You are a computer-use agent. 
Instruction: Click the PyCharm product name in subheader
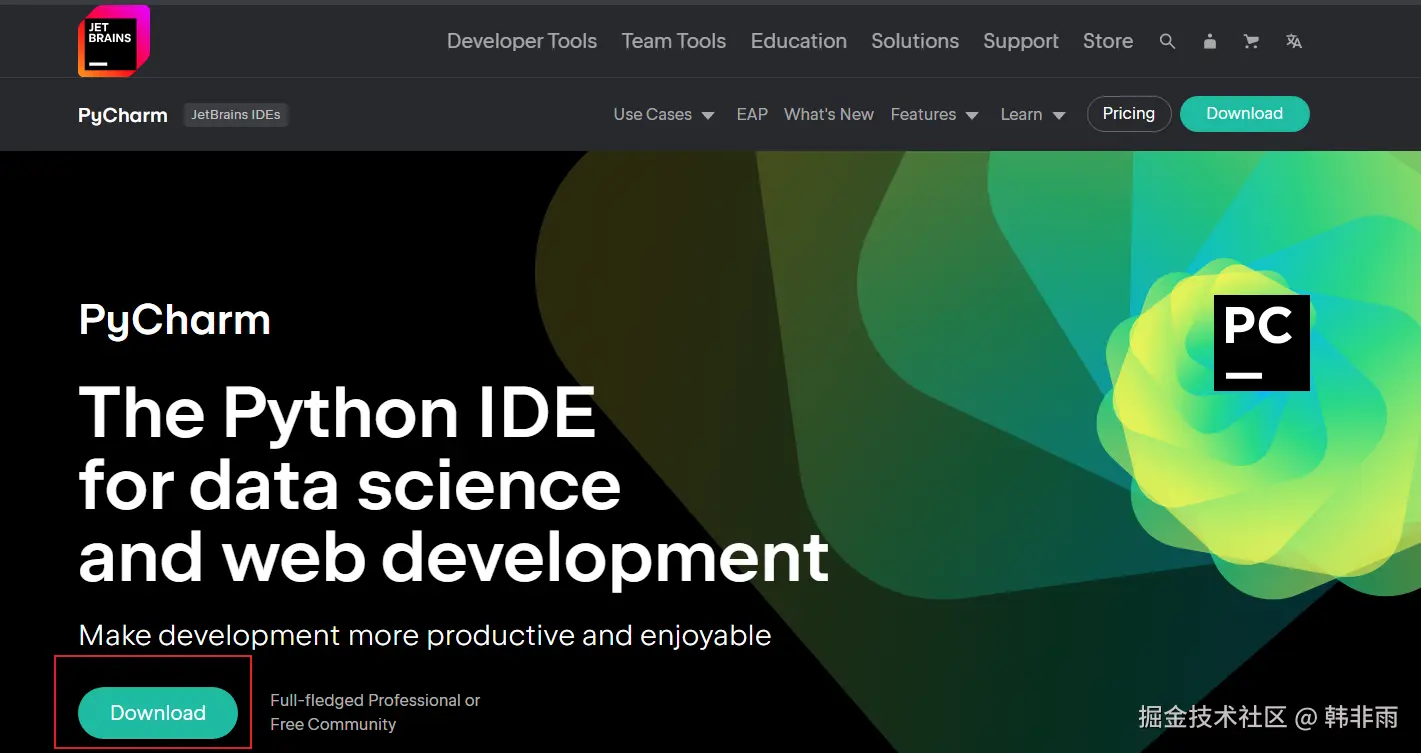coord(123,115)
